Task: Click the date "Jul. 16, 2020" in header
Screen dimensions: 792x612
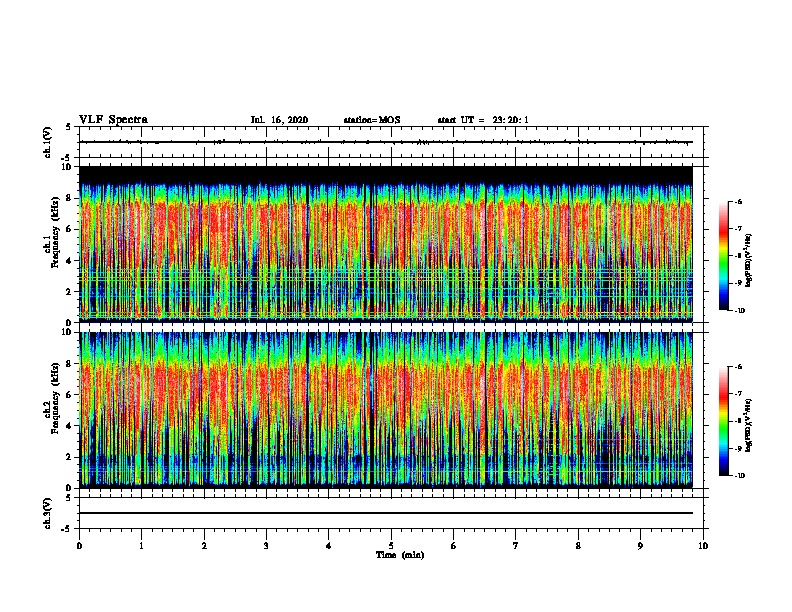Action: 279,120
